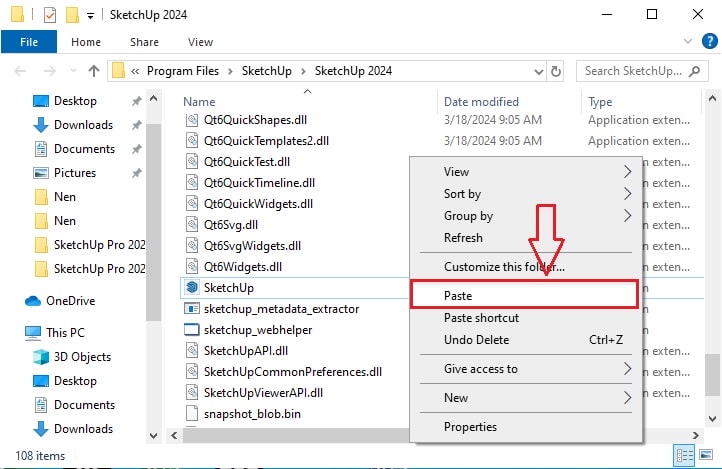Open Desktop under This PC
This screenshot has height=469, width=722.
click(75, 381)
